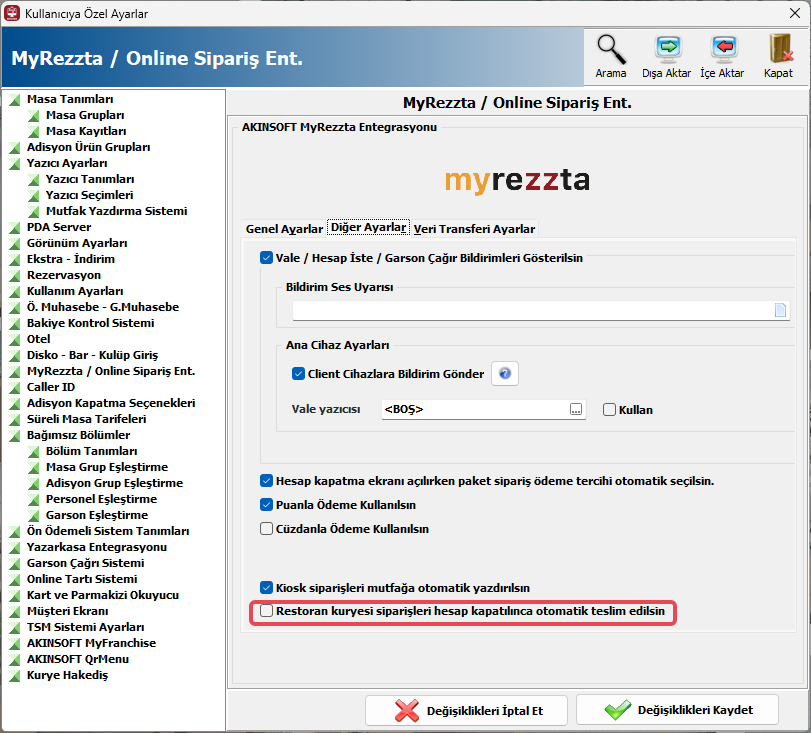
Task: Toggle paket sipariş ödeme tercihi otomatik seçilsin
Action: pyautogui.click(x=266, y=481)
